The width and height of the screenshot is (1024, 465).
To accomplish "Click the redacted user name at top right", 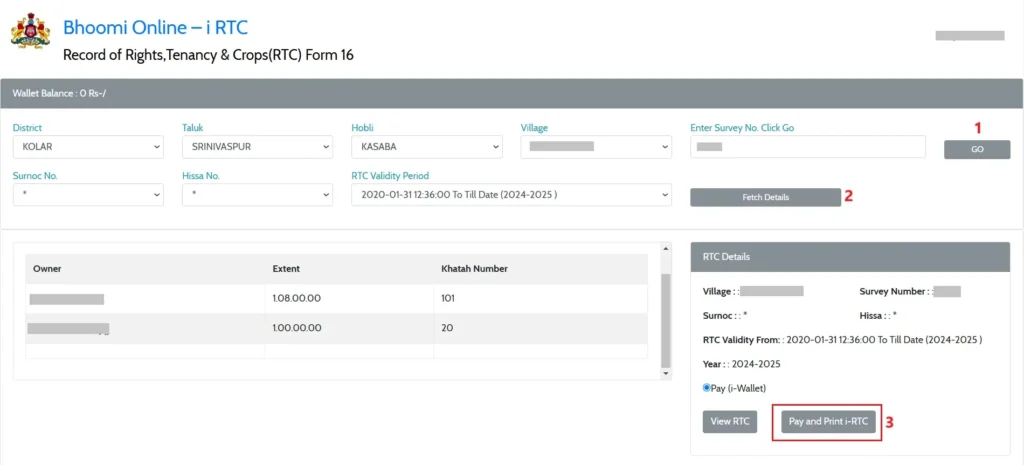I will [970, 36].
